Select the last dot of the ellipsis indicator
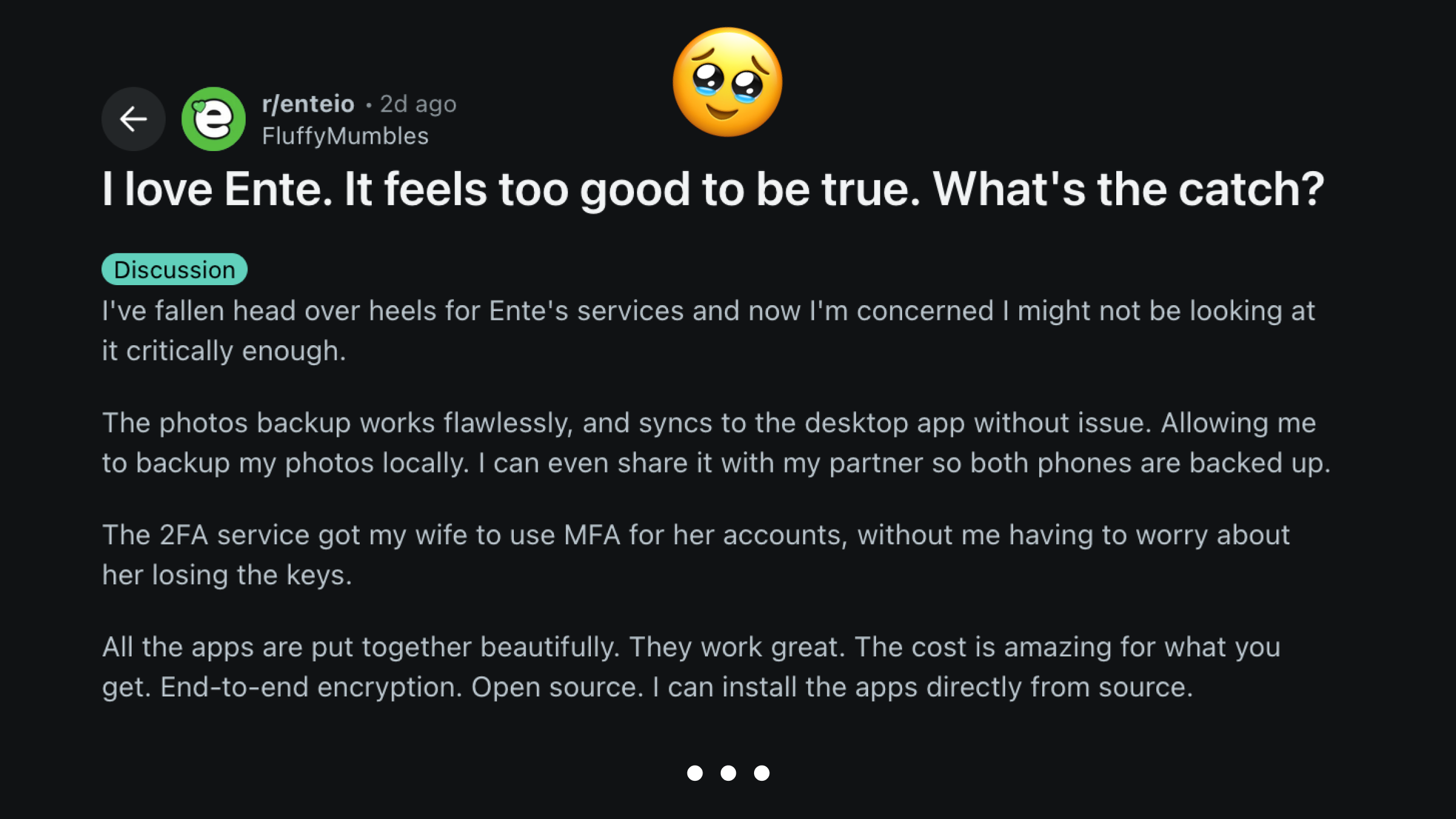The height and width of the screenshot is (819, 1456). 761,773
